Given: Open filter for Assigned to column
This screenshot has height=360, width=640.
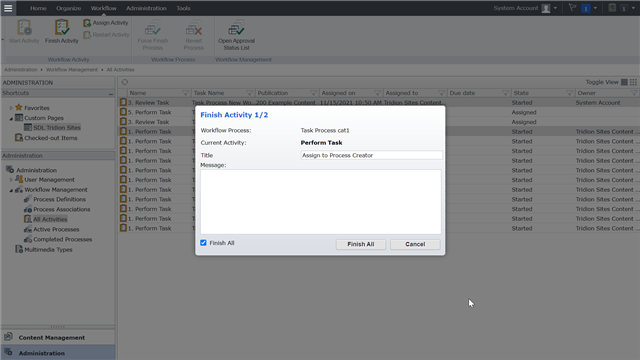Looking at the screenshot, I should click(x=441, y=93).
